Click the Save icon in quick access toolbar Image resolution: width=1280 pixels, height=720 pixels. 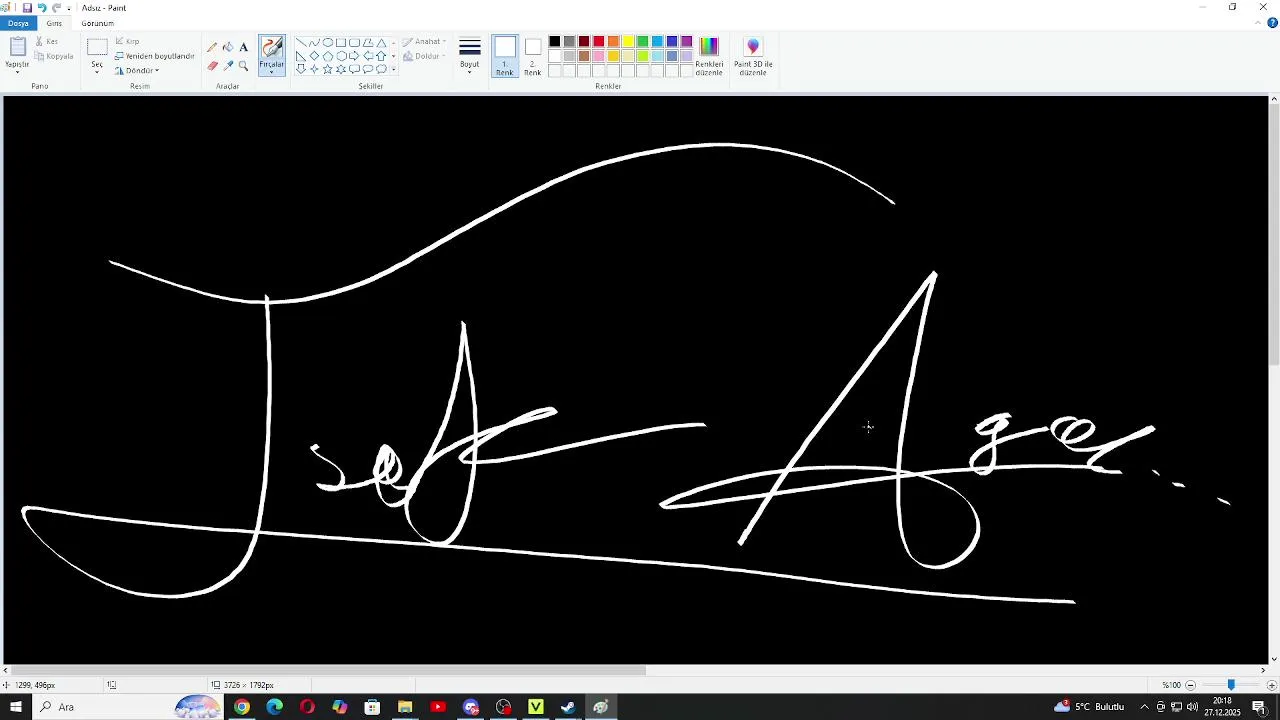[x=27, y=8]
